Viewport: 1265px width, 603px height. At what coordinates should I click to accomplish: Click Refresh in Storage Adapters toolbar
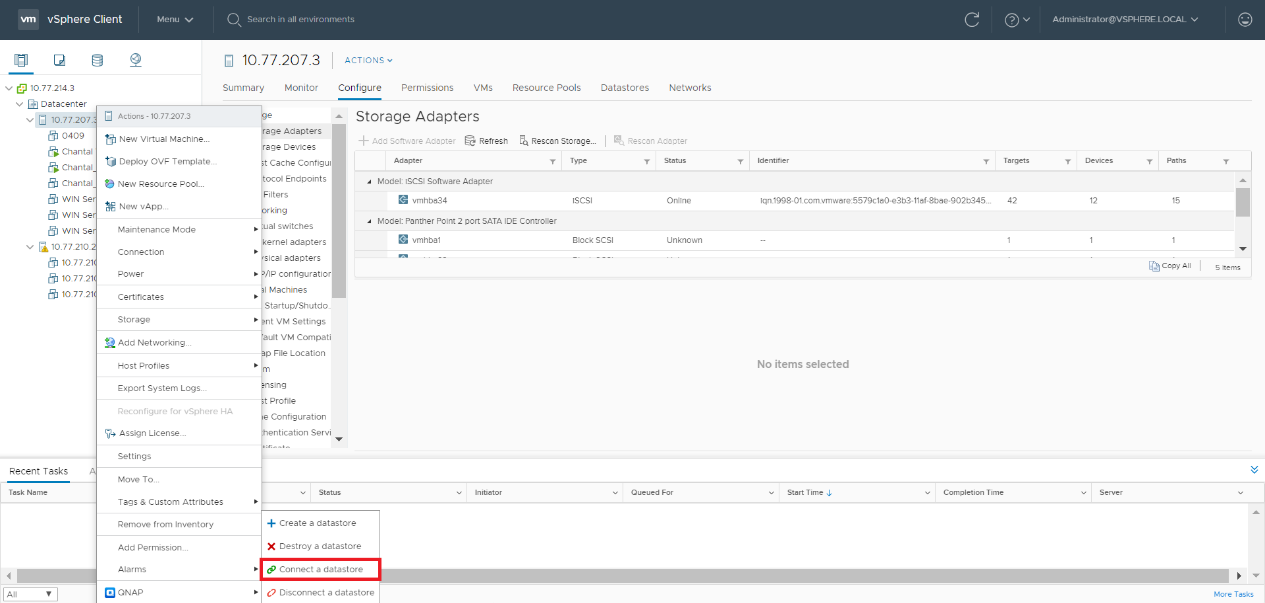[x=486, y=141]
